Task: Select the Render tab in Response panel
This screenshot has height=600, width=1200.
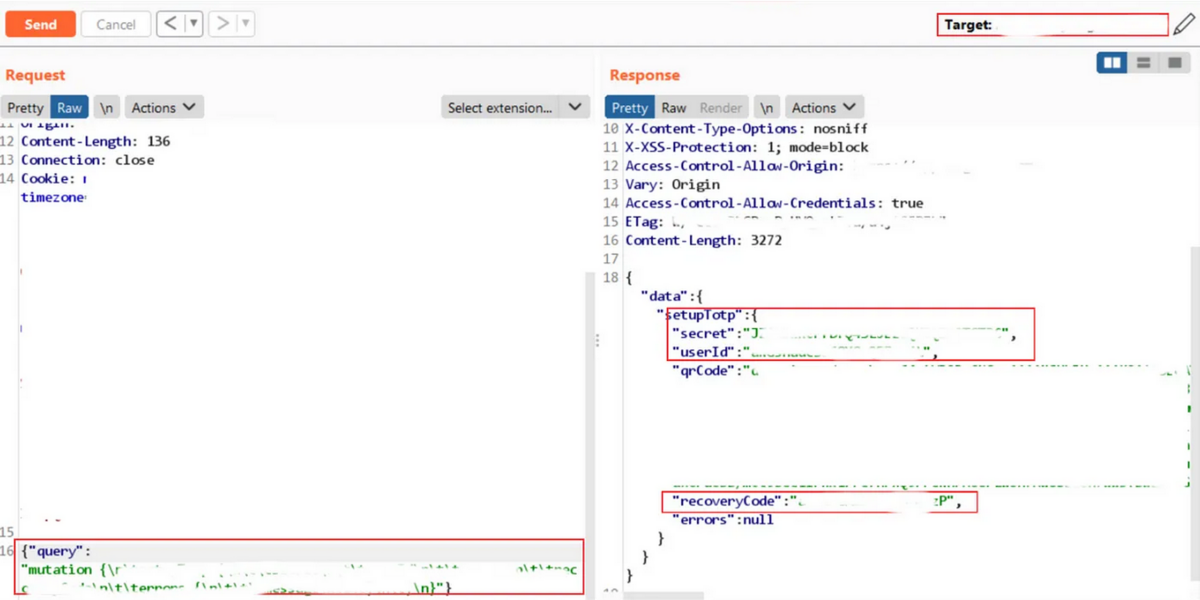Action: [x=721, y=107]
